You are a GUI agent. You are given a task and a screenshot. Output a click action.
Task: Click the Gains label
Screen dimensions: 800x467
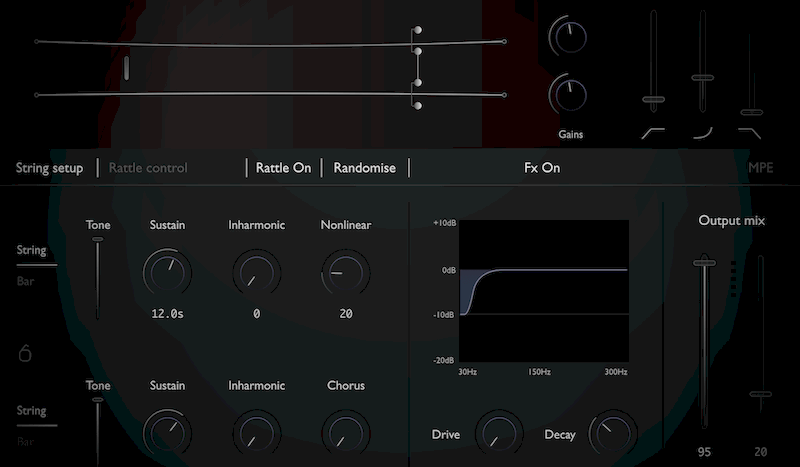pos(570,134)
